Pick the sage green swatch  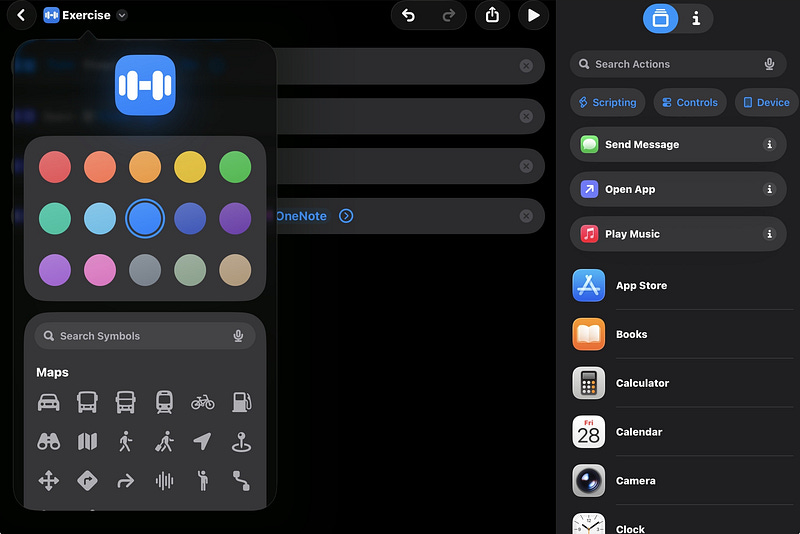tap(190, 270)
